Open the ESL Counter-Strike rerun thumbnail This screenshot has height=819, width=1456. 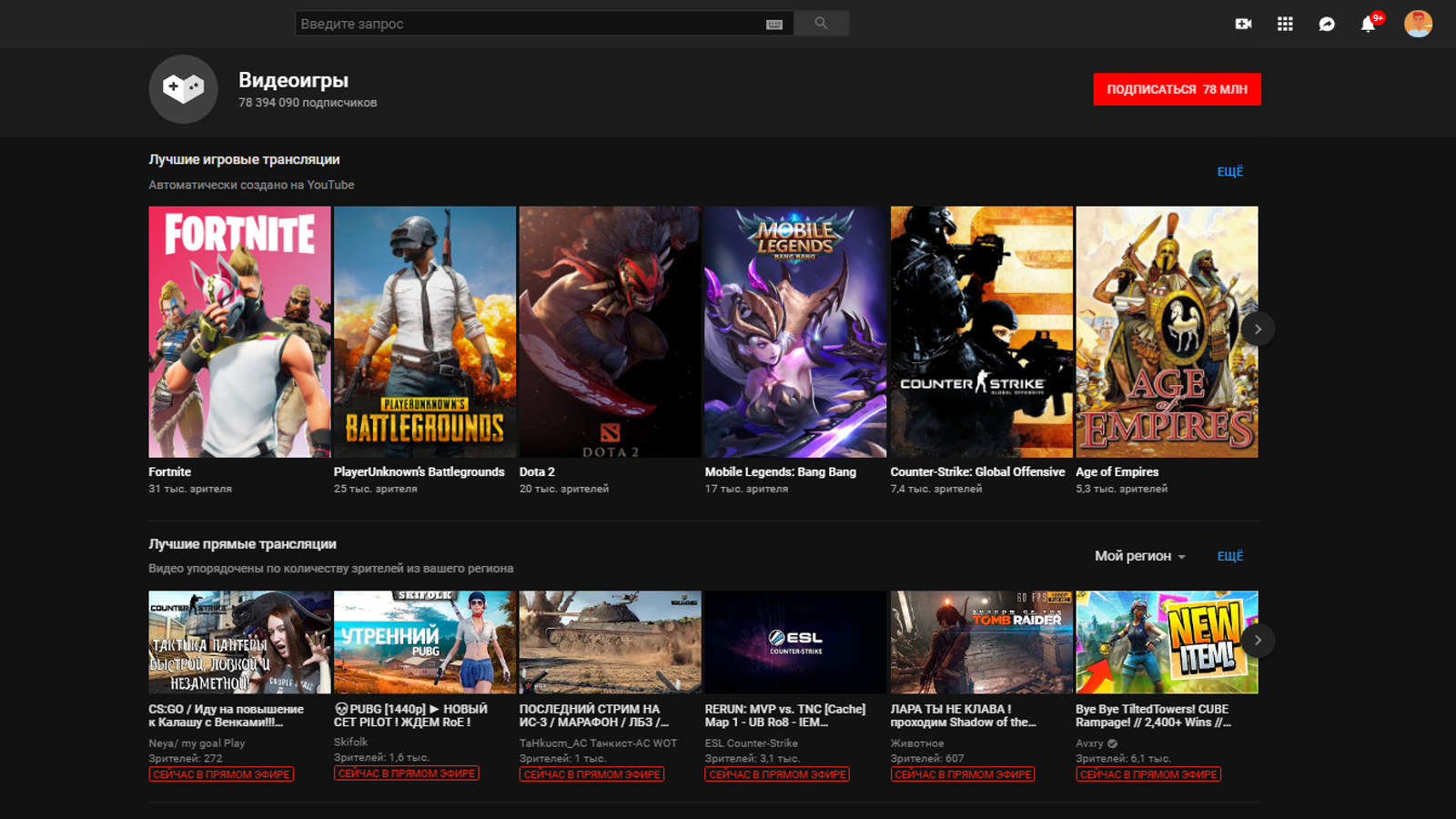click(x=796, y=642)
